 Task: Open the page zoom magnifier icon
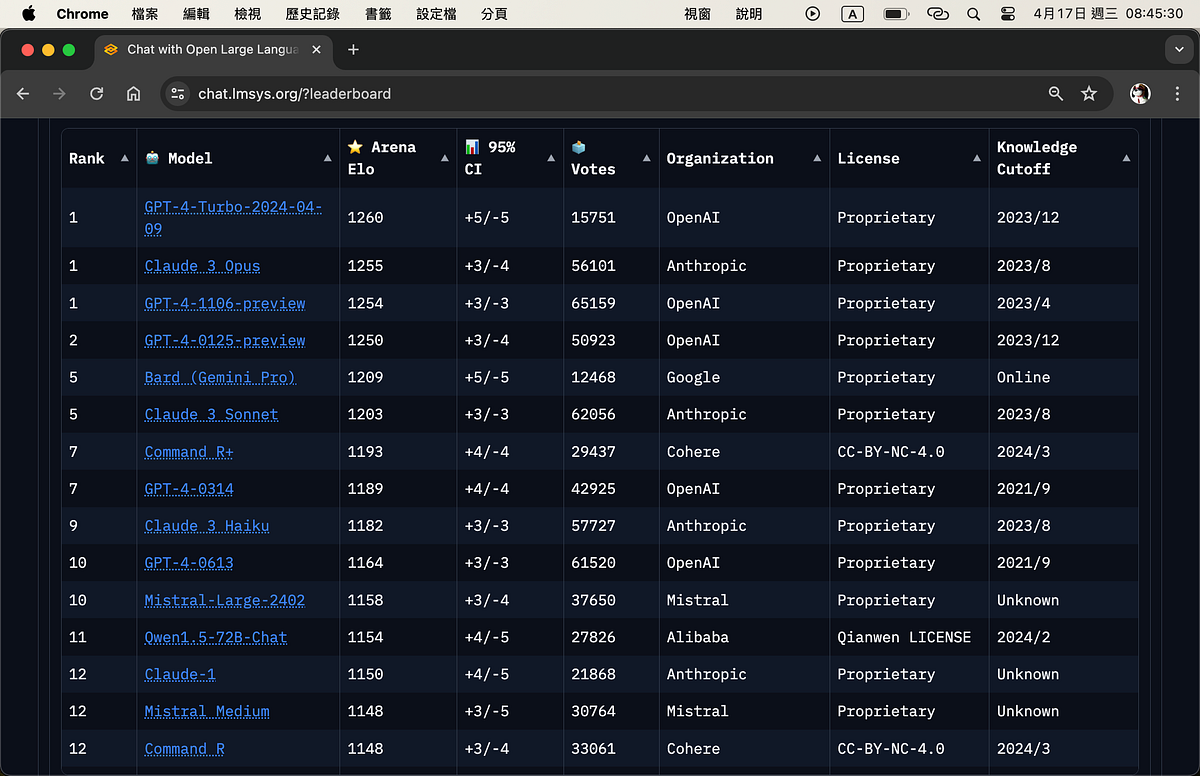pos(1055,93)
